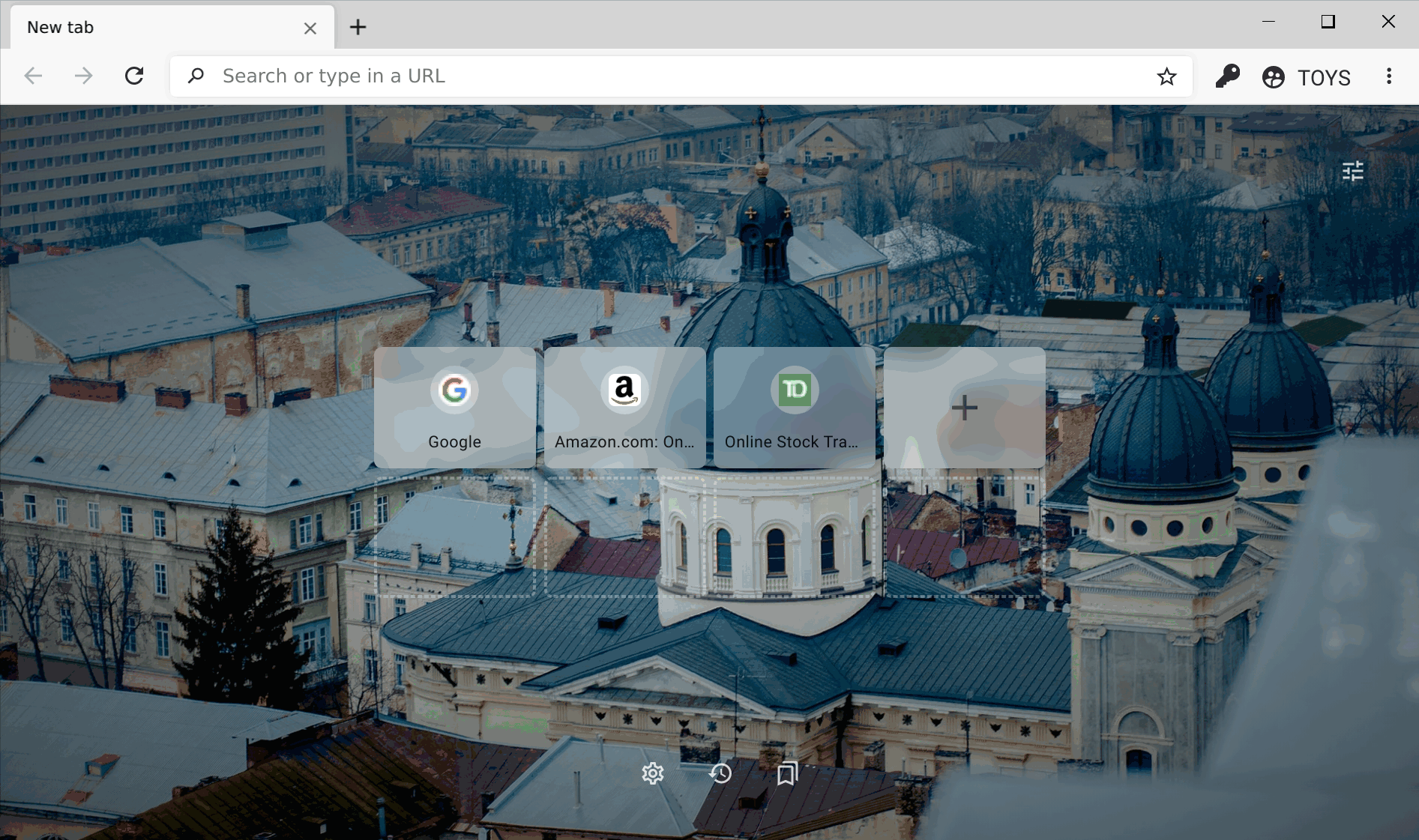The width and height of the screenshot is (1419, 840).
Task: Open the Google shortcut tile
Action: pos(454,408)
